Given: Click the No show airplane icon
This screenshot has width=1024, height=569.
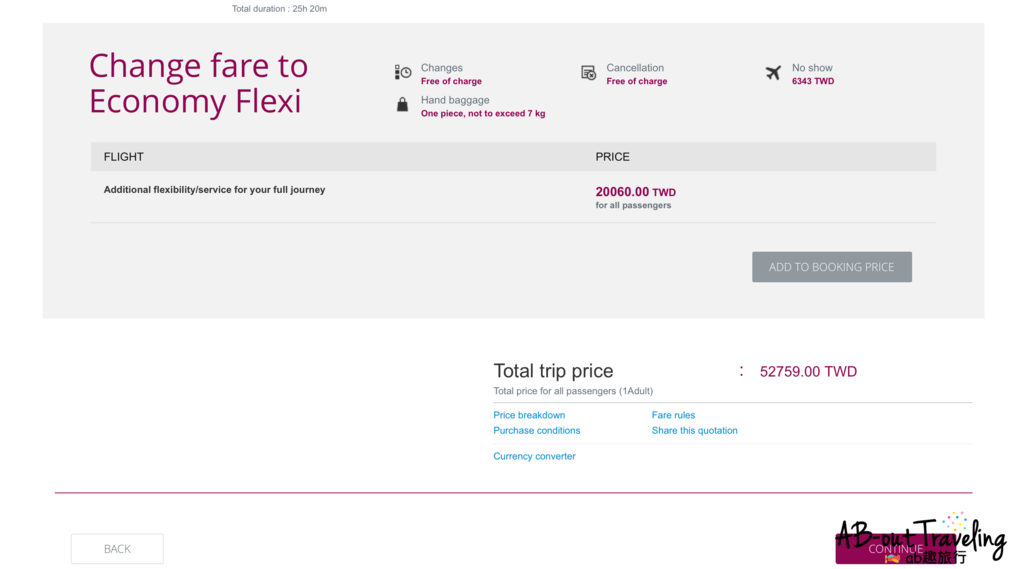Looking at the screenshot, I should tap(773, 73).
